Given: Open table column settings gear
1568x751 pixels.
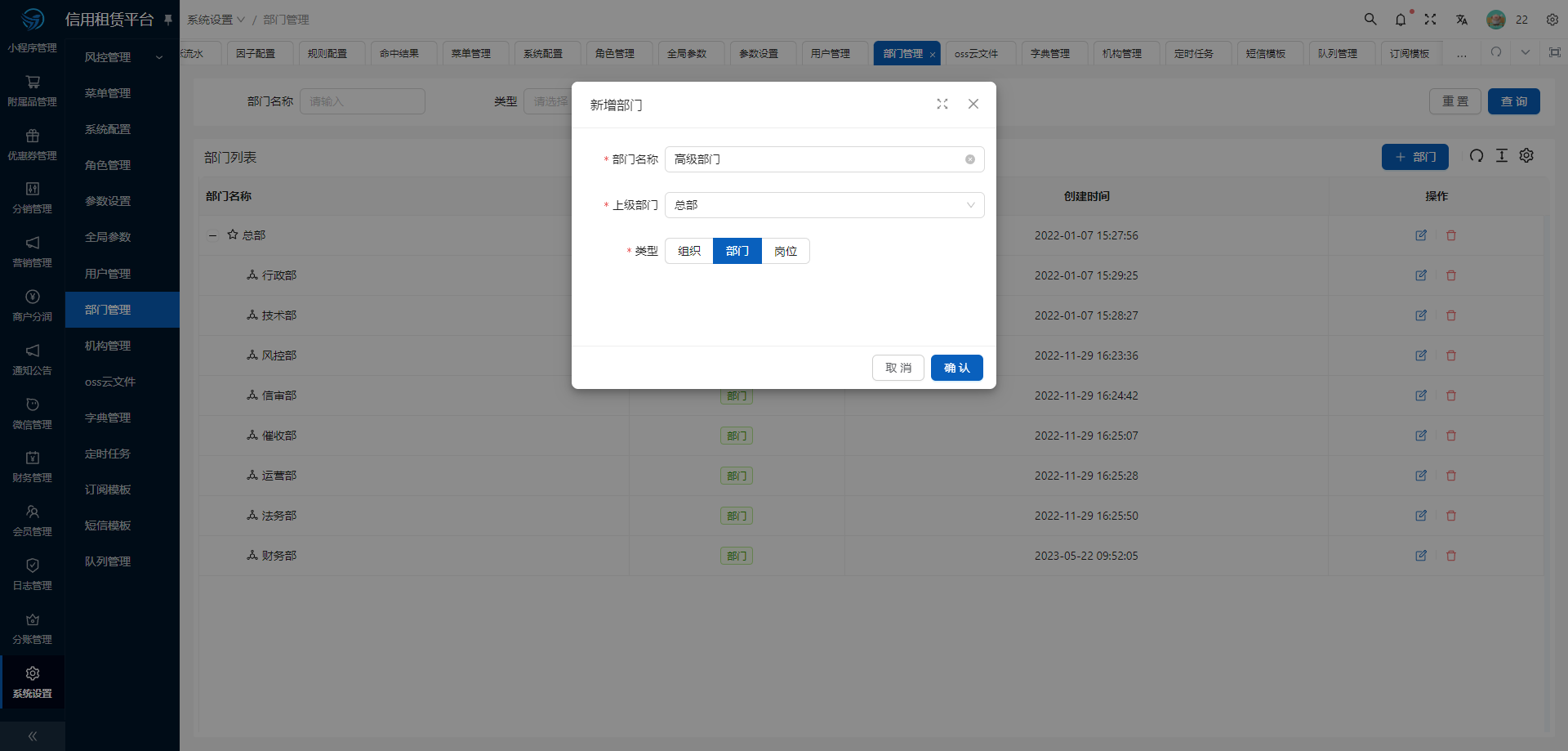Looking at the screenshot, I should click(1527, 156).
